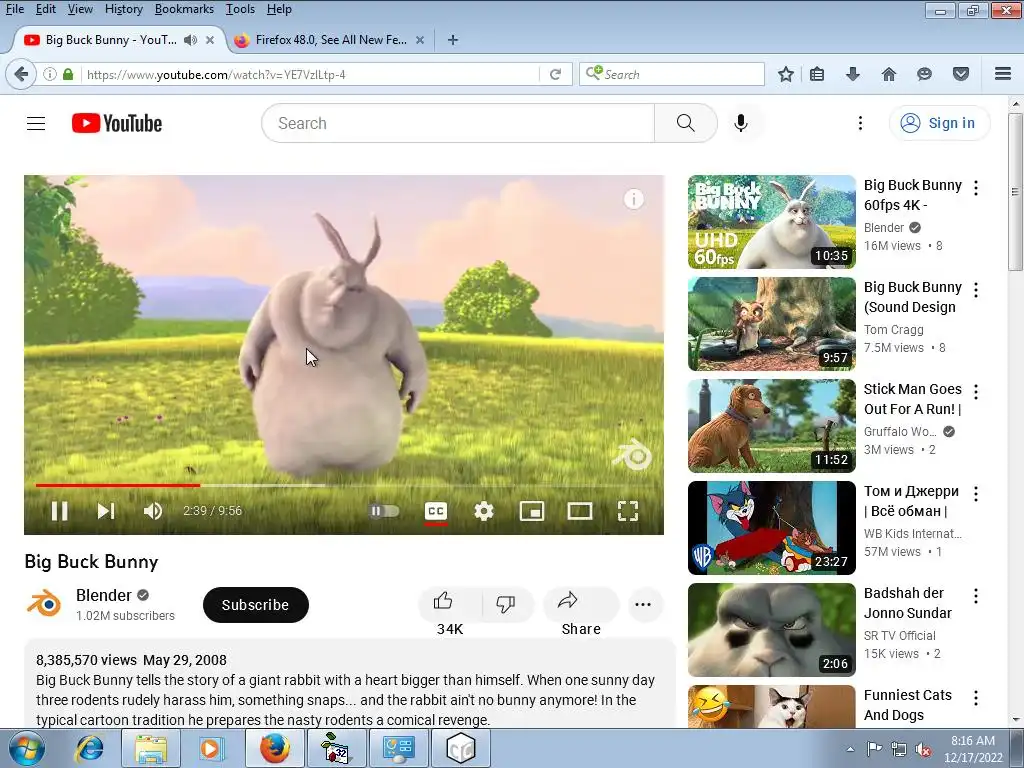Viewport: 1024px width, 768px height.
Task: Open Том и Джерри video title
Action: coord(911,501)
